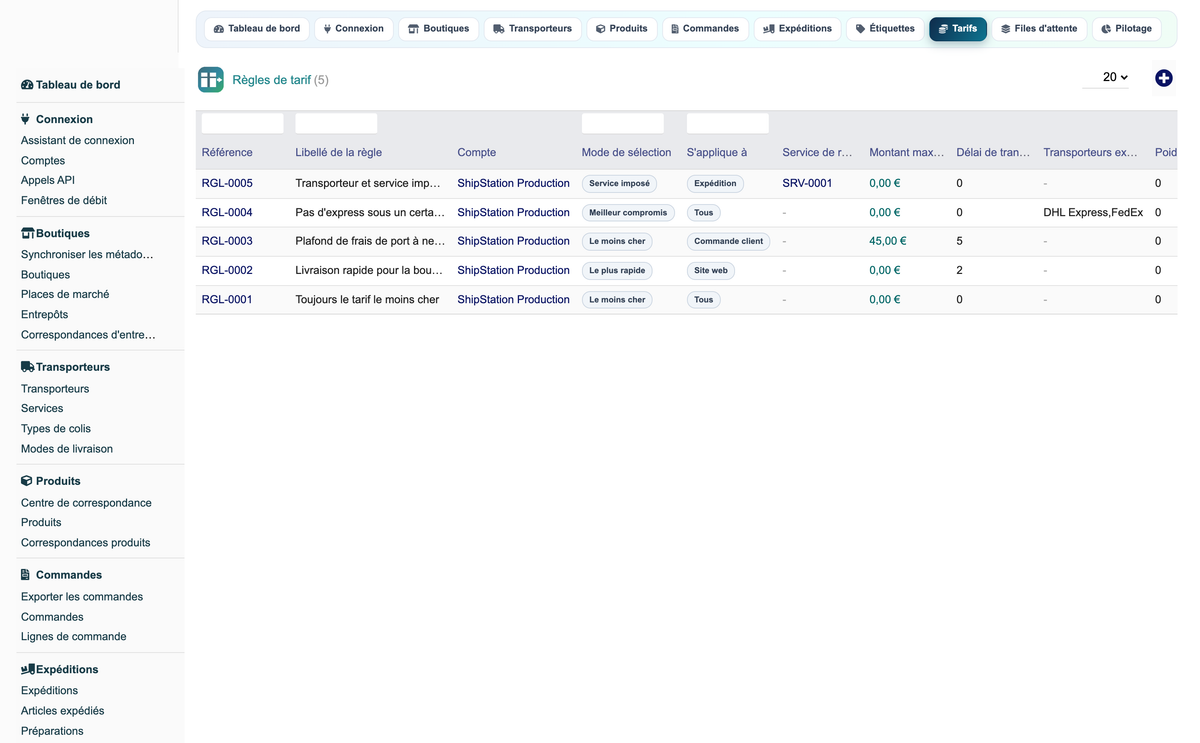Sort by the Montant max column header
The width and height of the screenshot is (1200, 743).
[906, 152]
